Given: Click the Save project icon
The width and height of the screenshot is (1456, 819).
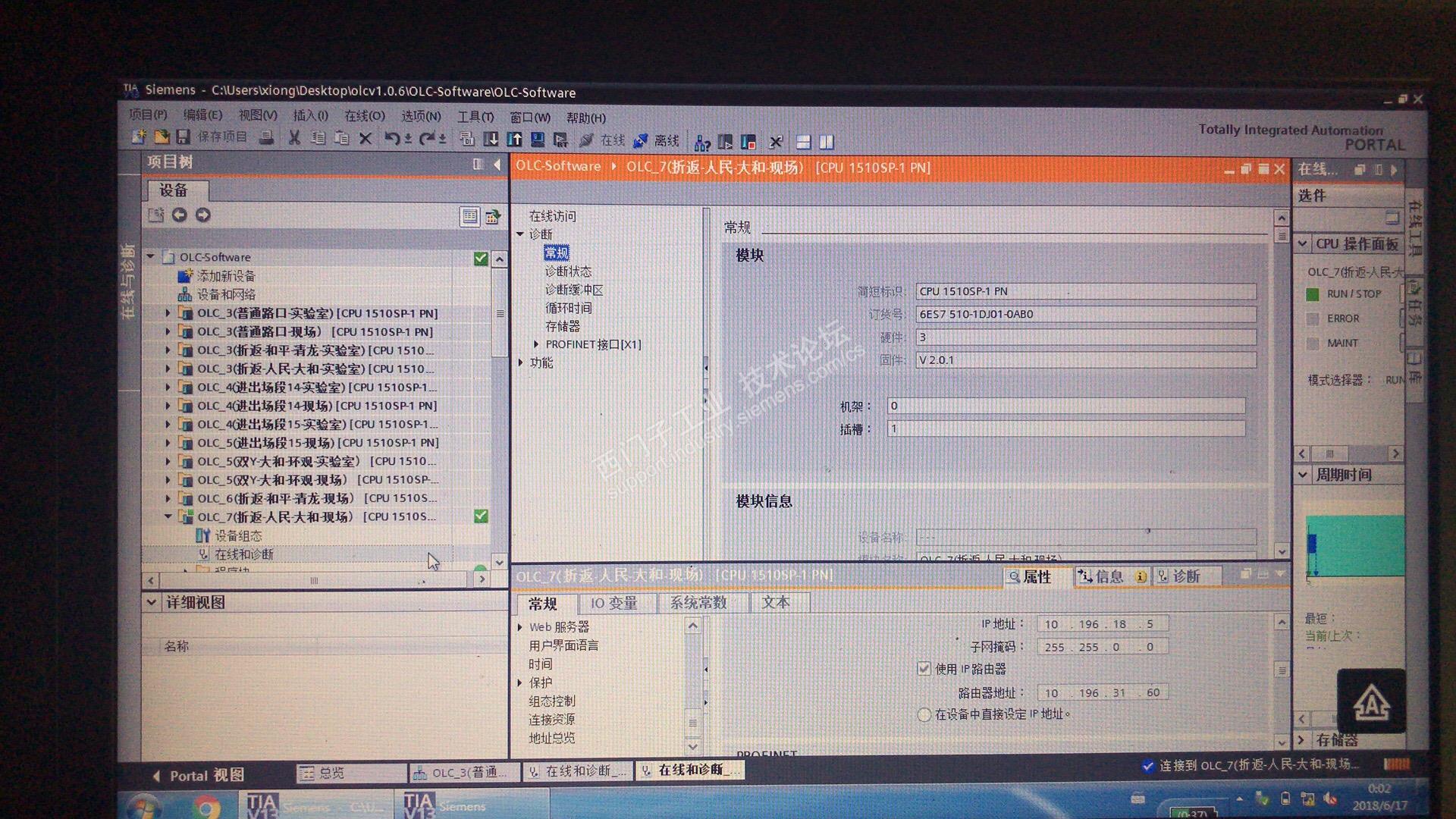Looking at the screenshot, I should 184,137.
